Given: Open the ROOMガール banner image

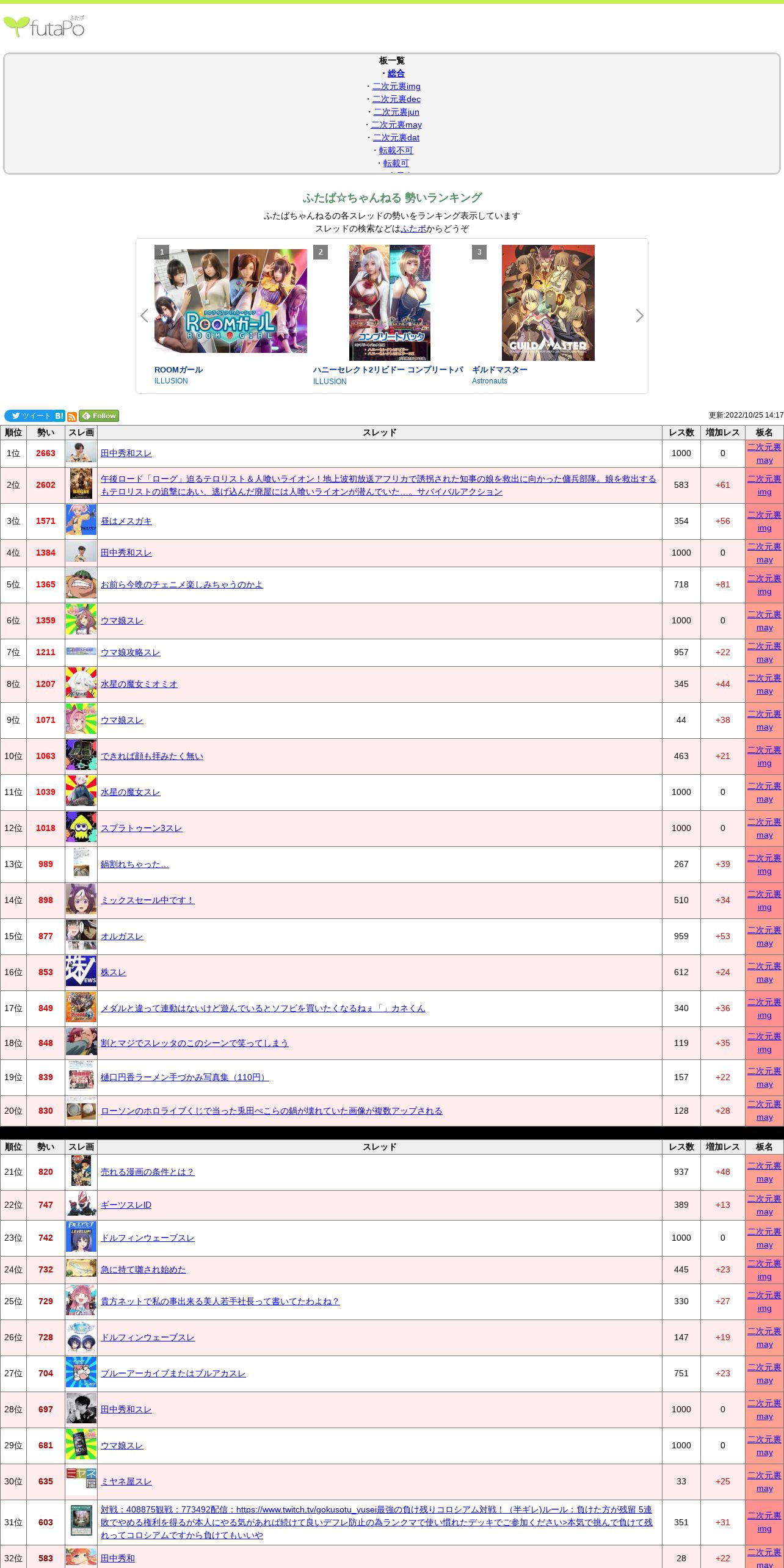Looking at the screenshot, I should coord(231,301).
